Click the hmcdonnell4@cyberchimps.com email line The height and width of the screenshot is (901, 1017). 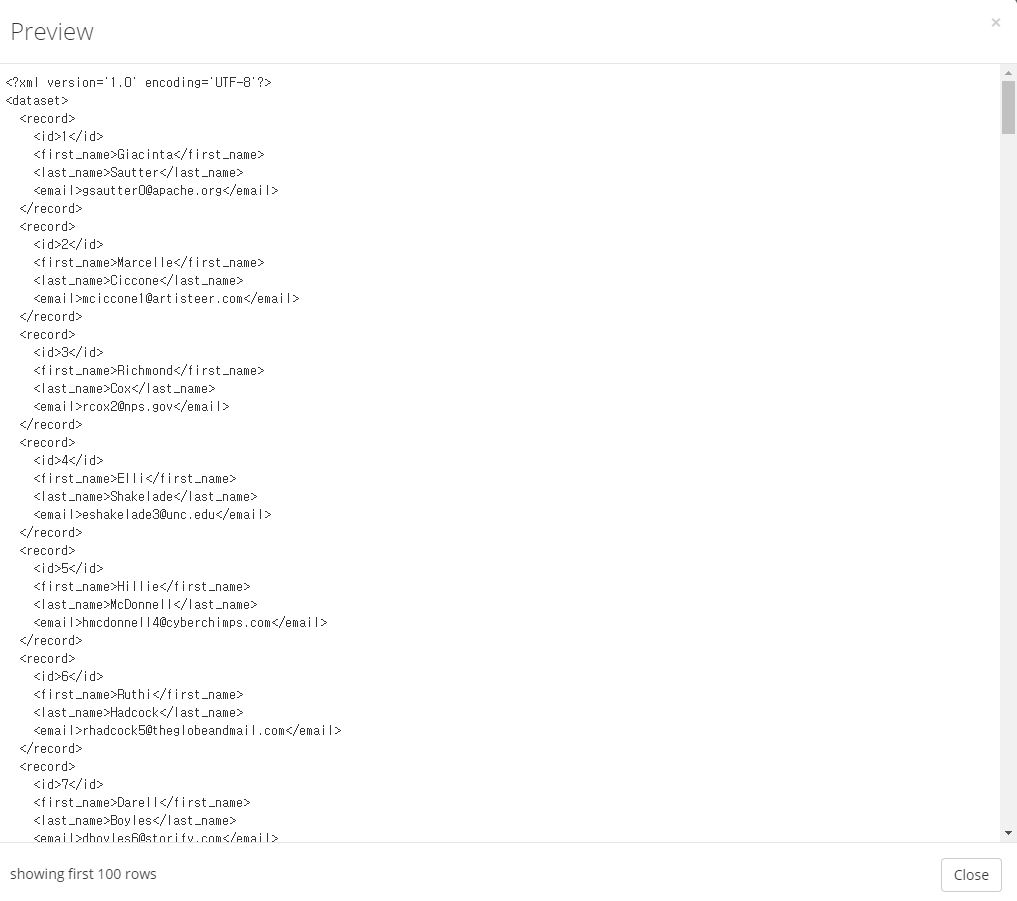tap(180, 623)
